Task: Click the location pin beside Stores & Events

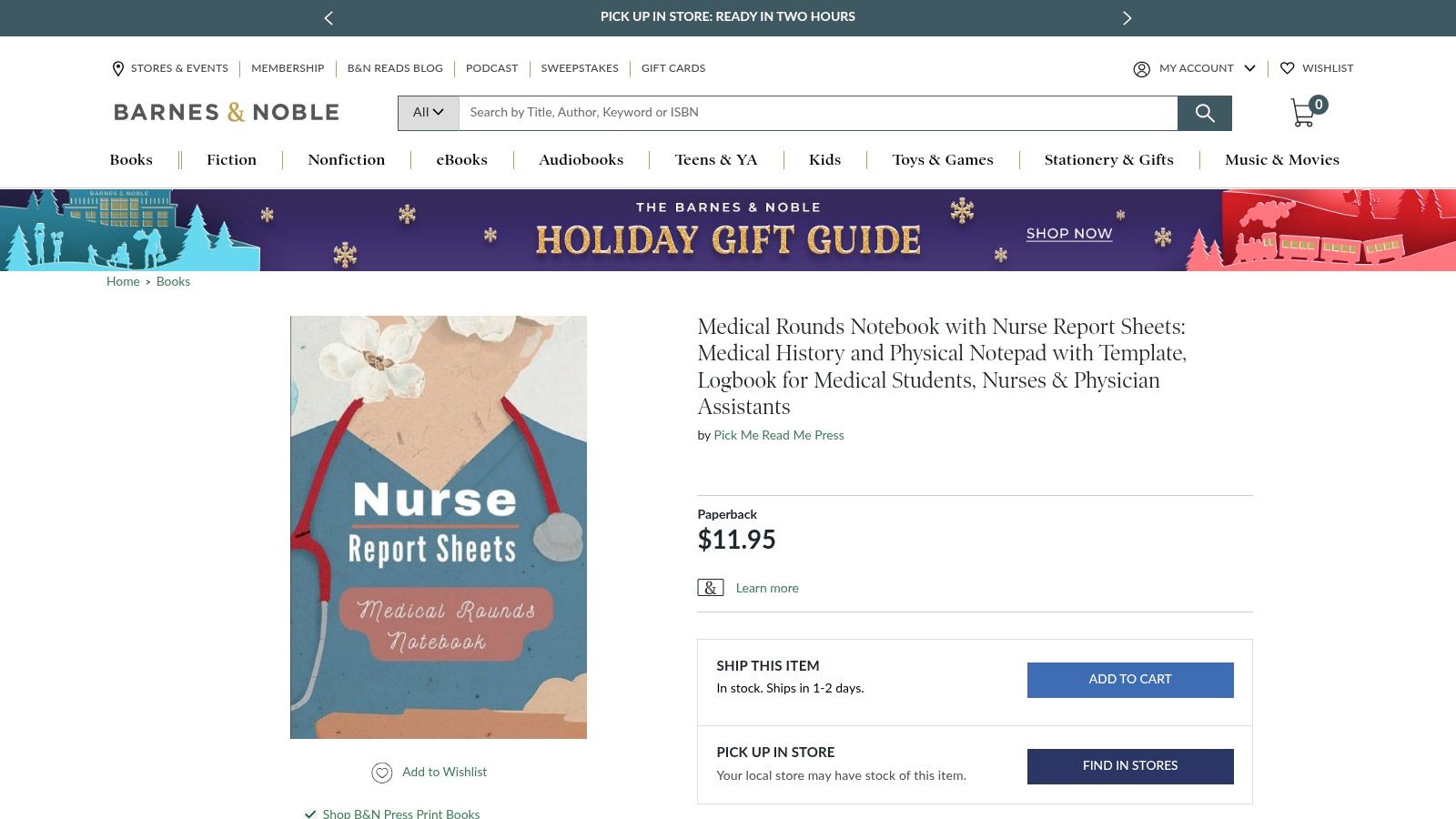Action: coord(117,68)
